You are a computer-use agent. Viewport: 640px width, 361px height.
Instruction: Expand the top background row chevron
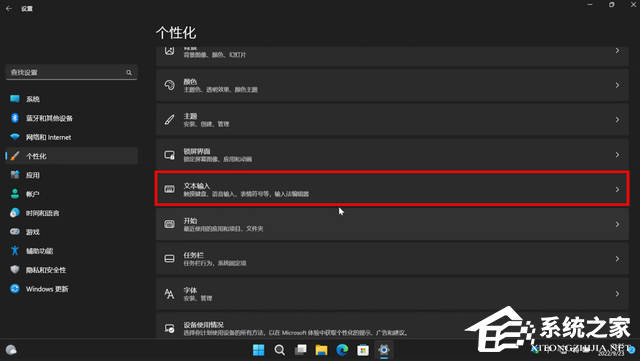pos(617,51)
